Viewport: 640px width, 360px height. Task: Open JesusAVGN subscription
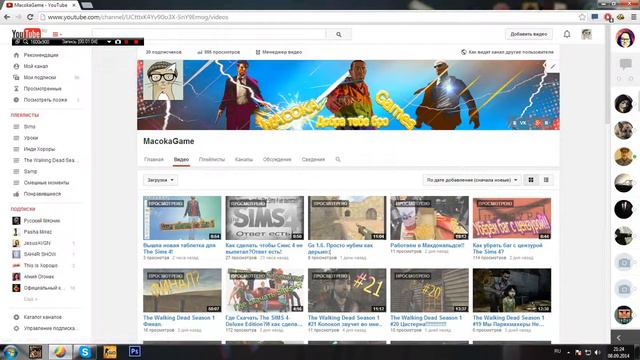37,243
